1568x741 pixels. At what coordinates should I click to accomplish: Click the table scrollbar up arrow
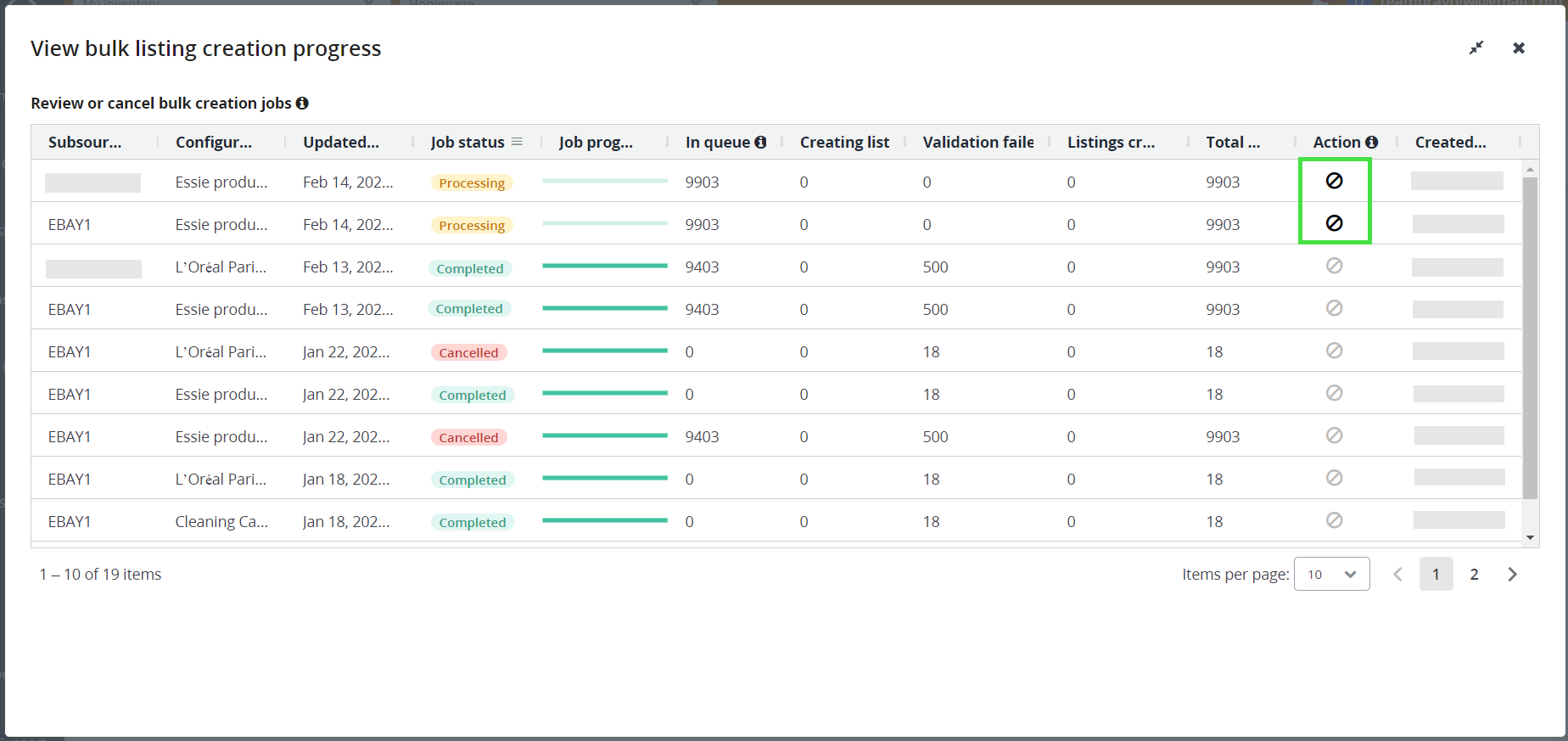click(x=1530, y=169)
